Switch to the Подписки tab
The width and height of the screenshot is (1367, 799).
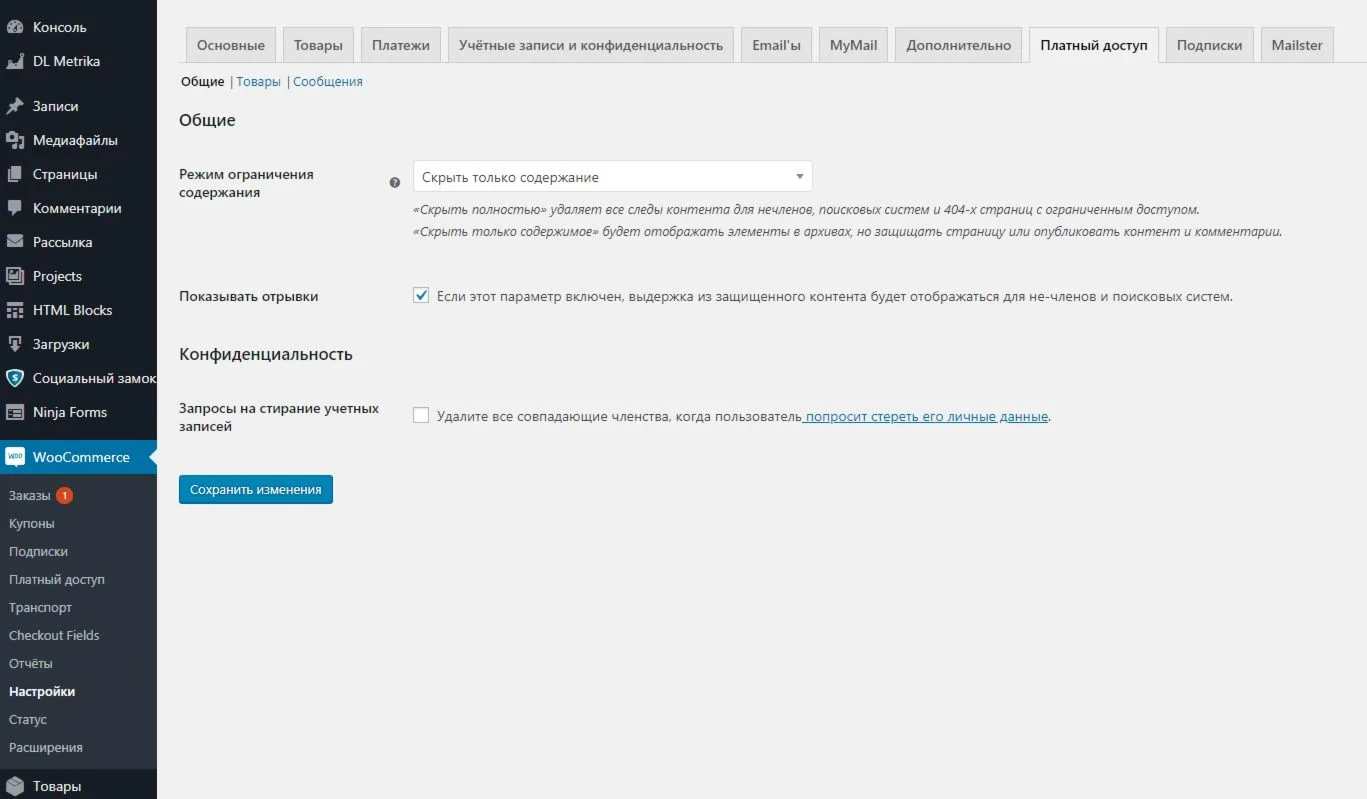pos(1209,45)
